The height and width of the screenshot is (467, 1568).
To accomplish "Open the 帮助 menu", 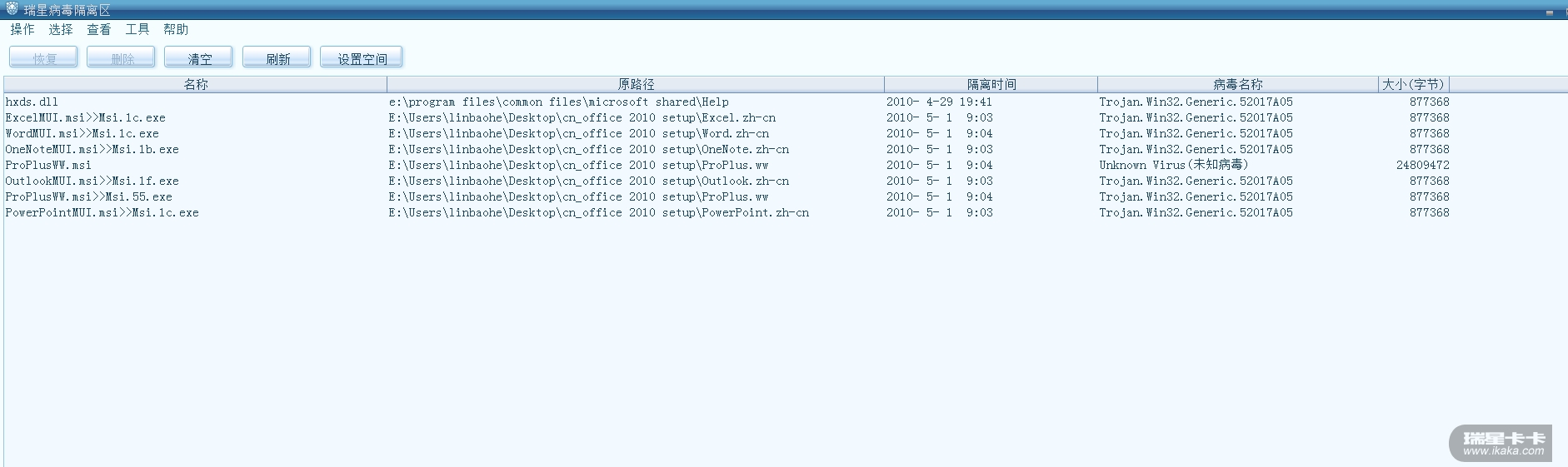I will click(176, 30).
